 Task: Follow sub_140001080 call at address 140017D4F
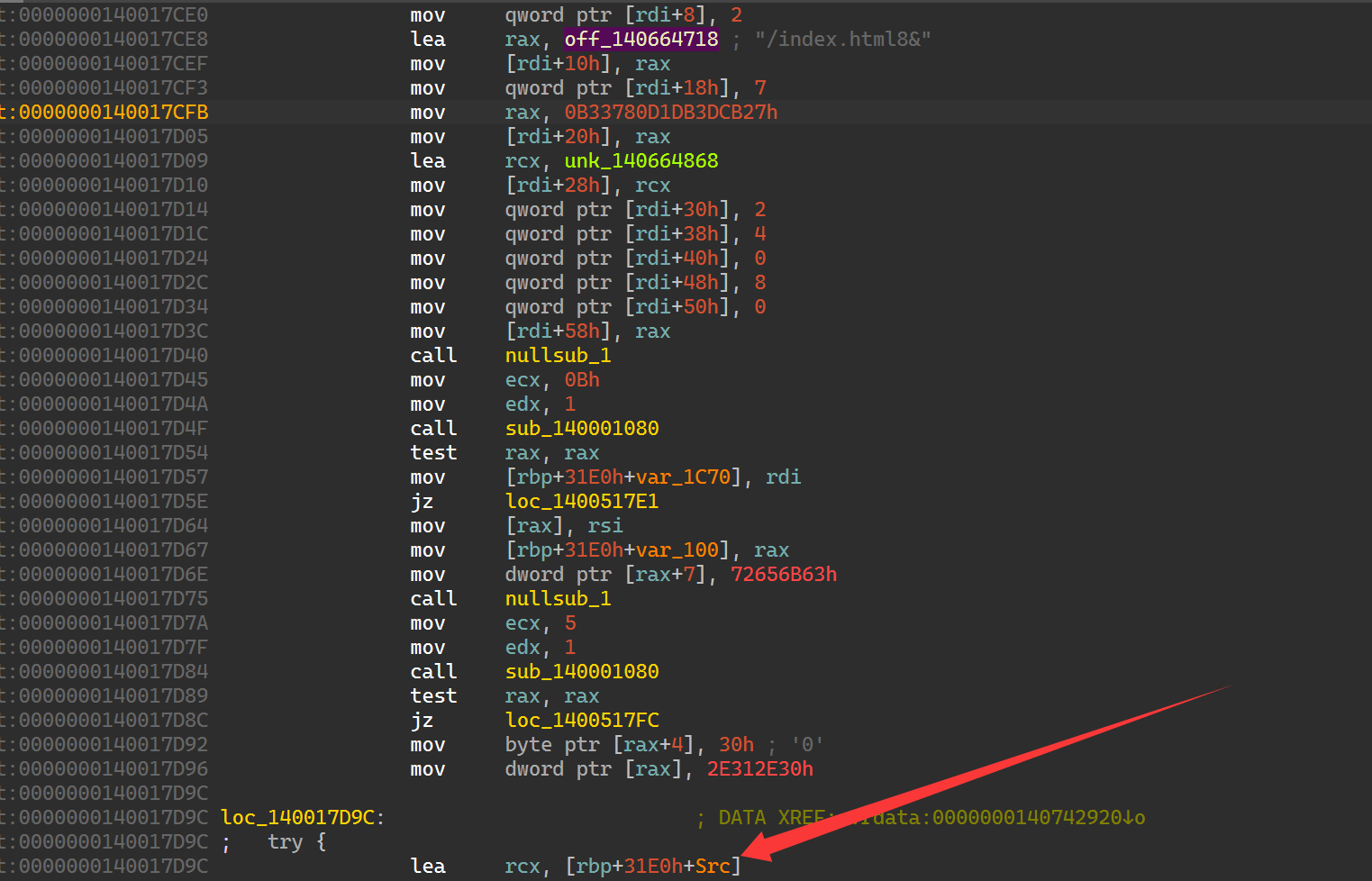[x=581, y=429]
